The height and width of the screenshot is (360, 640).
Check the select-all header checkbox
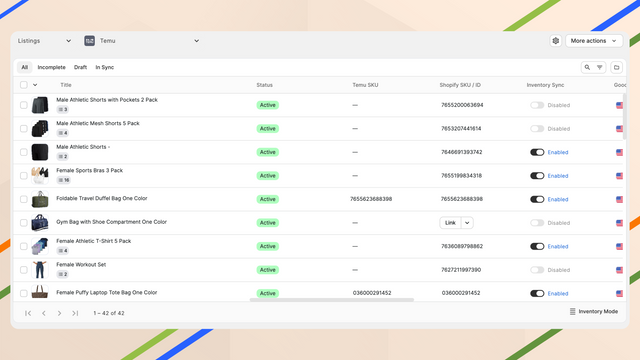click(x=24, y=85)
